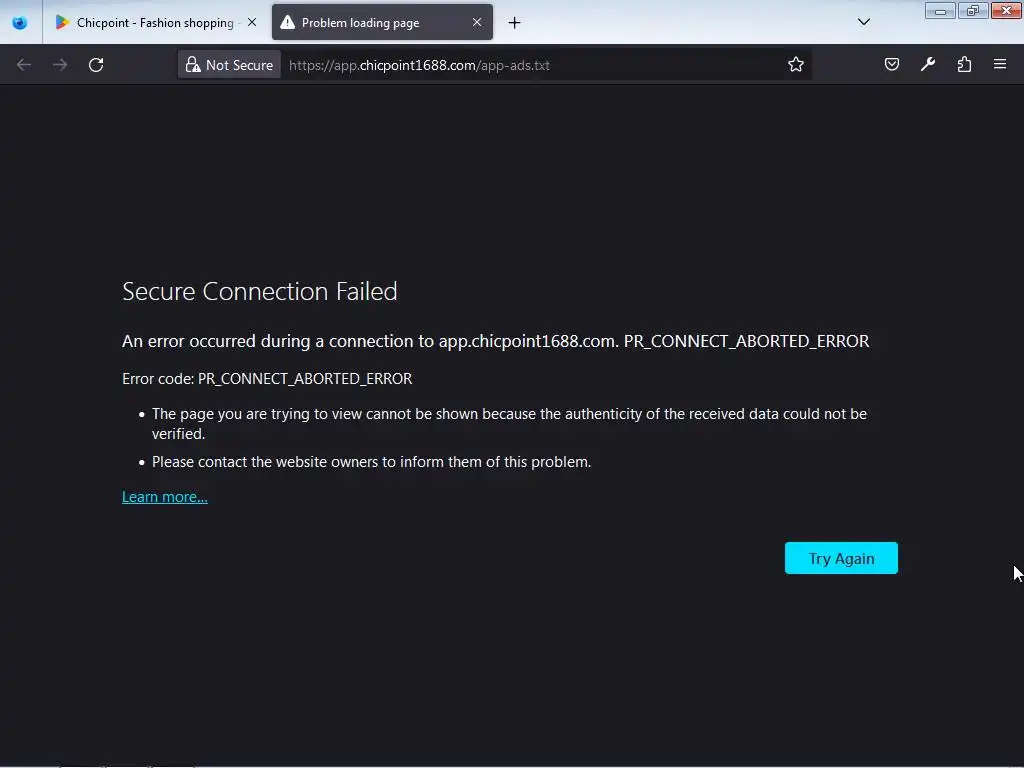Go back one page
The image size is (1024, 768).
tap(24, 65)
